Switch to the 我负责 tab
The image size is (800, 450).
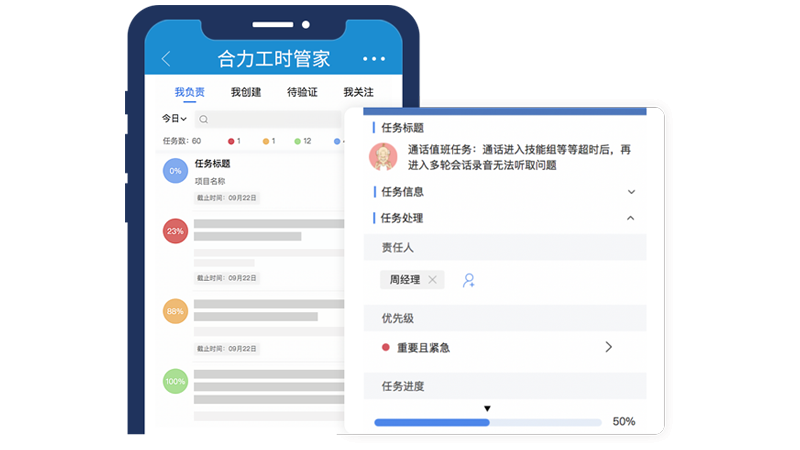190,92
